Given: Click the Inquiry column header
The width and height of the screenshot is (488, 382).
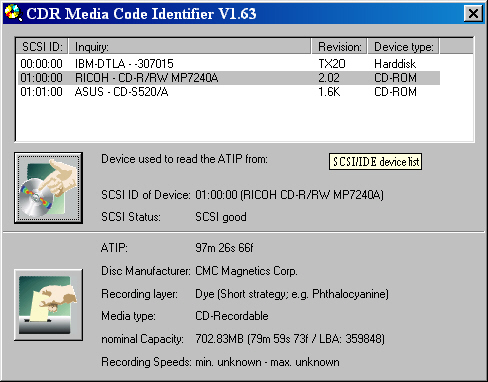Looking at the screenshot, I should [x=190, y=46].
